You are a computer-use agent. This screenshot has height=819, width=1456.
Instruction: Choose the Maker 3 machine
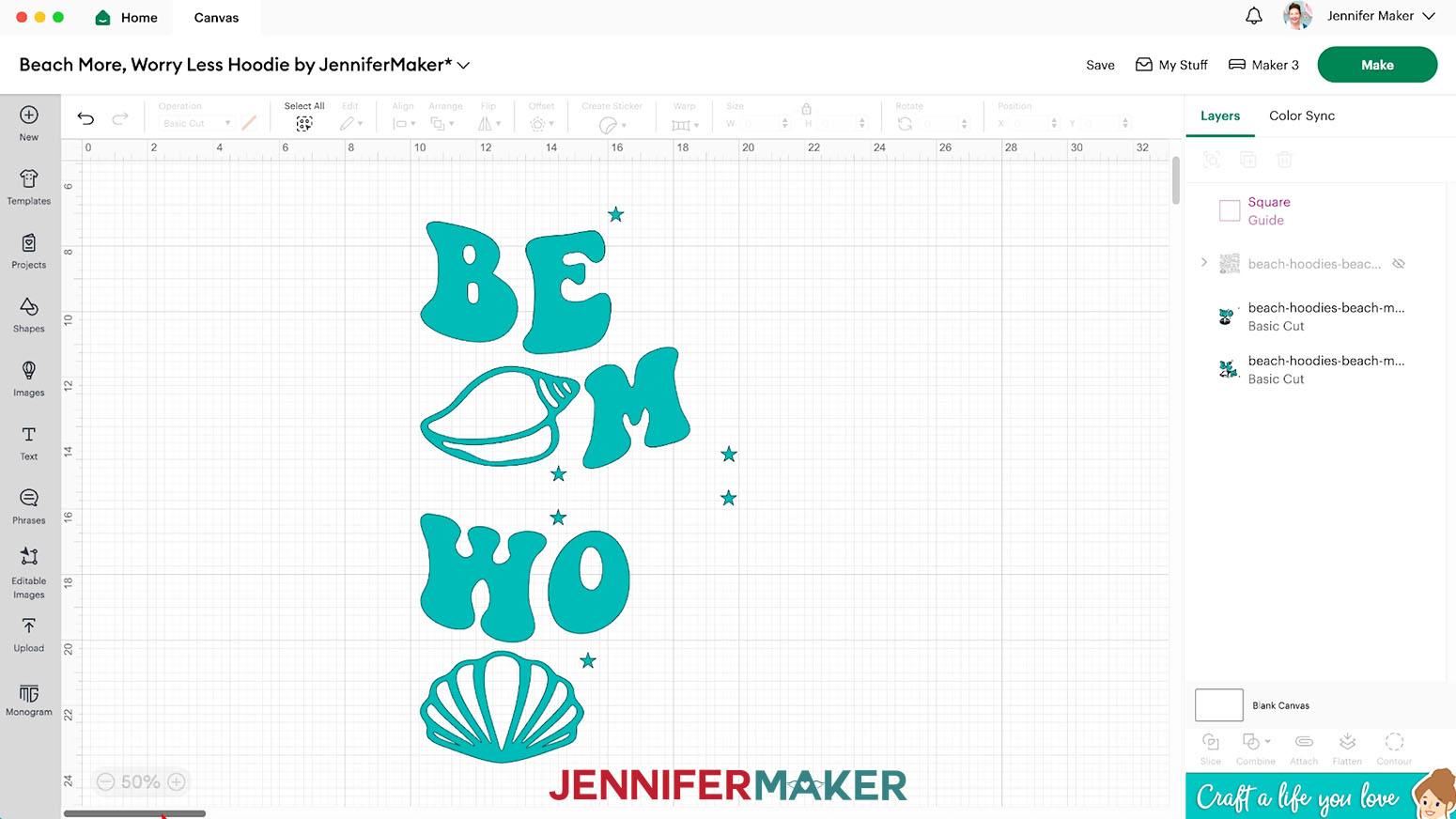(1263, 65)
